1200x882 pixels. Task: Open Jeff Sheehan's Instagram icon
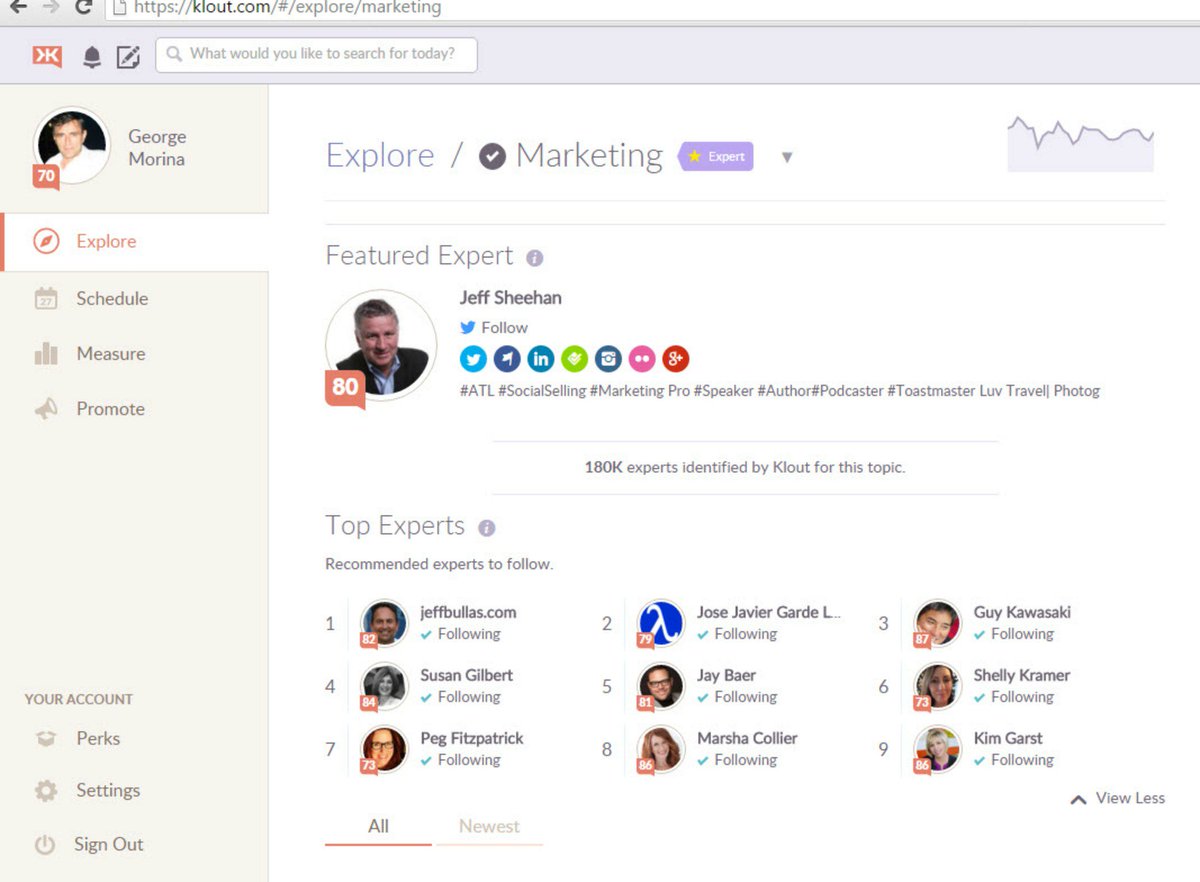click(x=608, y=358)
